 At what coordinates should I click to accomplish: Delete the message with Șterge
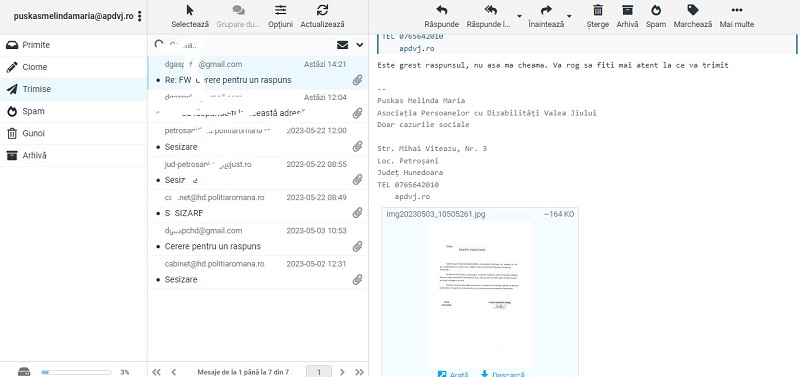pyautogui.click(x=598, y=16)
